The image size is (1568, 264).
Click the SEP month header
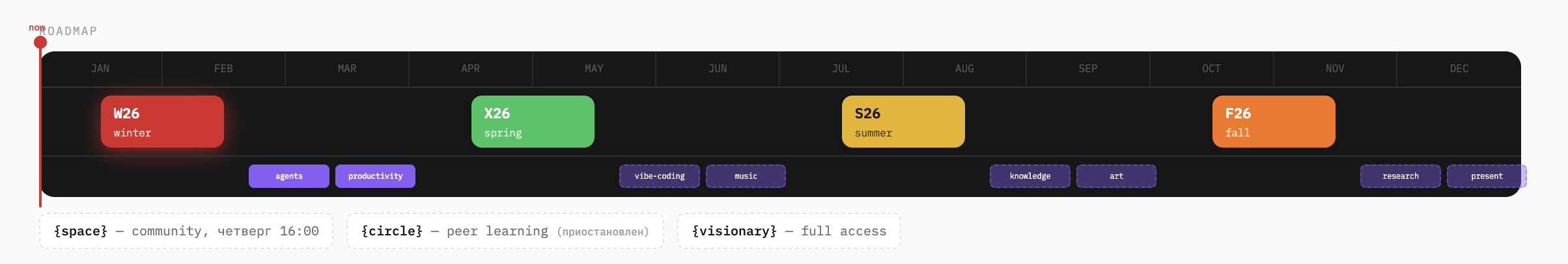pos(1088,69)
